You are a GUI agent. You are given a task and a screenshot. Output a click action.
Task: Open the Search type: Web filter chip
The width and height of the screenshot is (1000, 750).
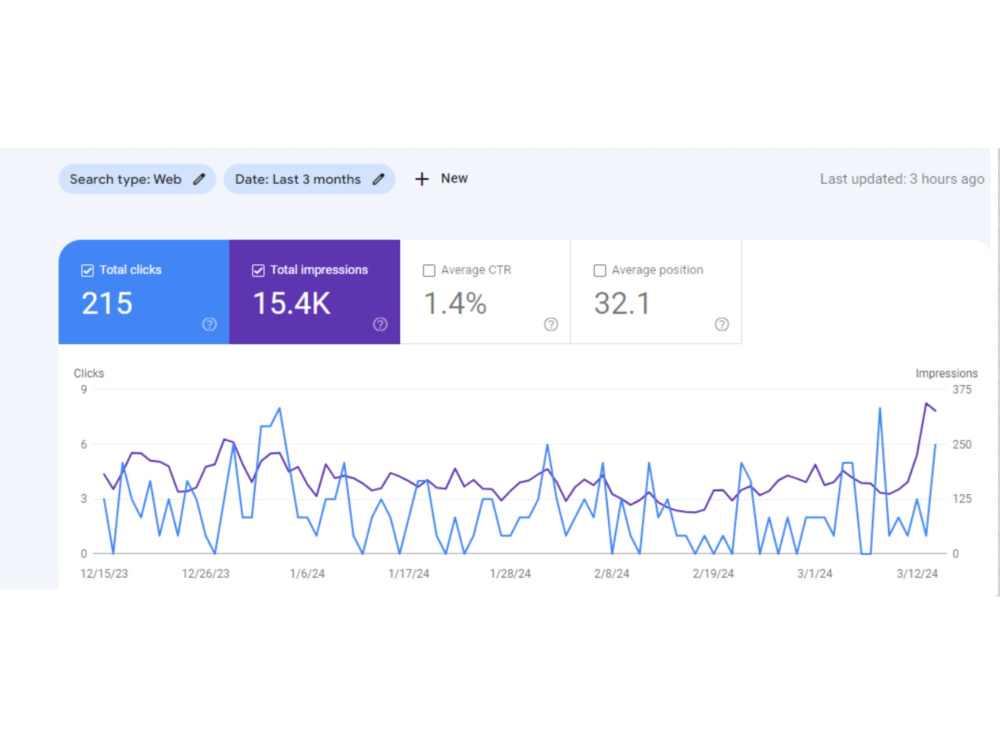pyautogui.click(x=137, y=179)
